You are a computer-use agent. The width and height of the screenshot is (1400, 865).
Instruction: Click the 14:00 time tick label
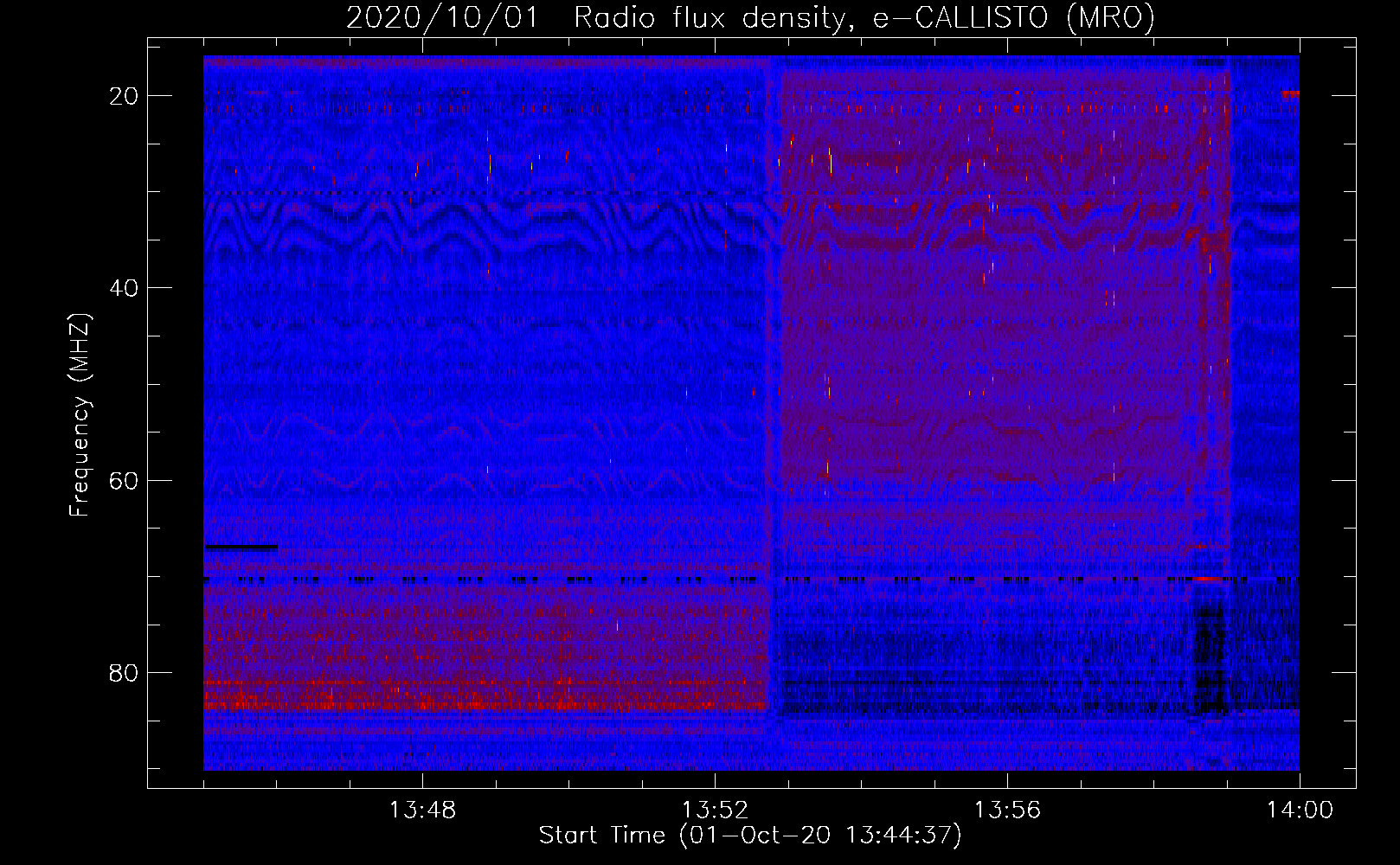pos(1300,811)
